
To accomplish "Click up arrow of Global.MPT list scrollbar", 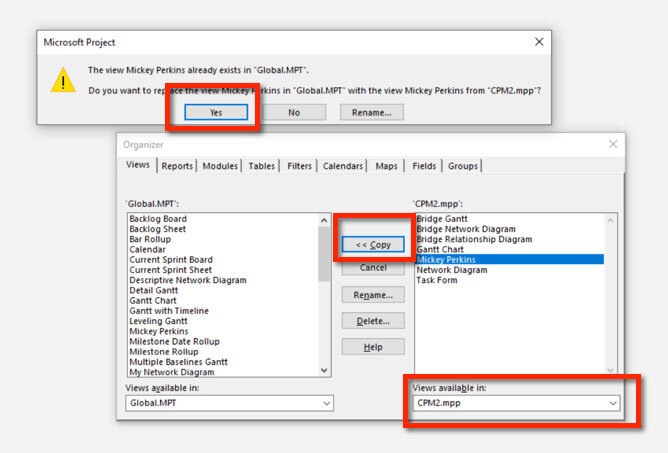I will (324, 220).
